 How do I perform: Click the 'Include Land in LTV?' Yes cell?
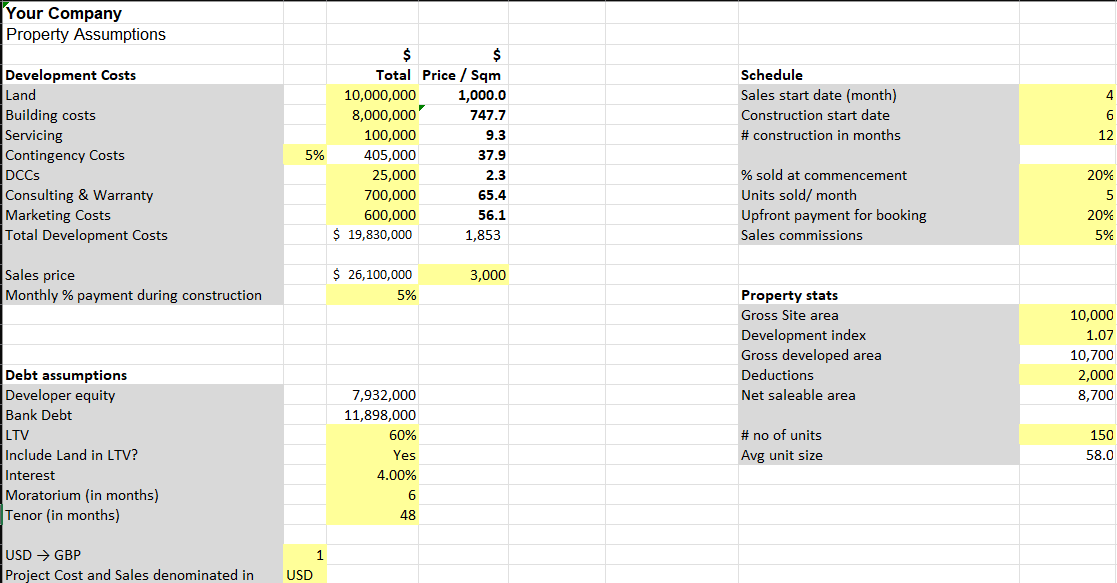coord(373,455)
